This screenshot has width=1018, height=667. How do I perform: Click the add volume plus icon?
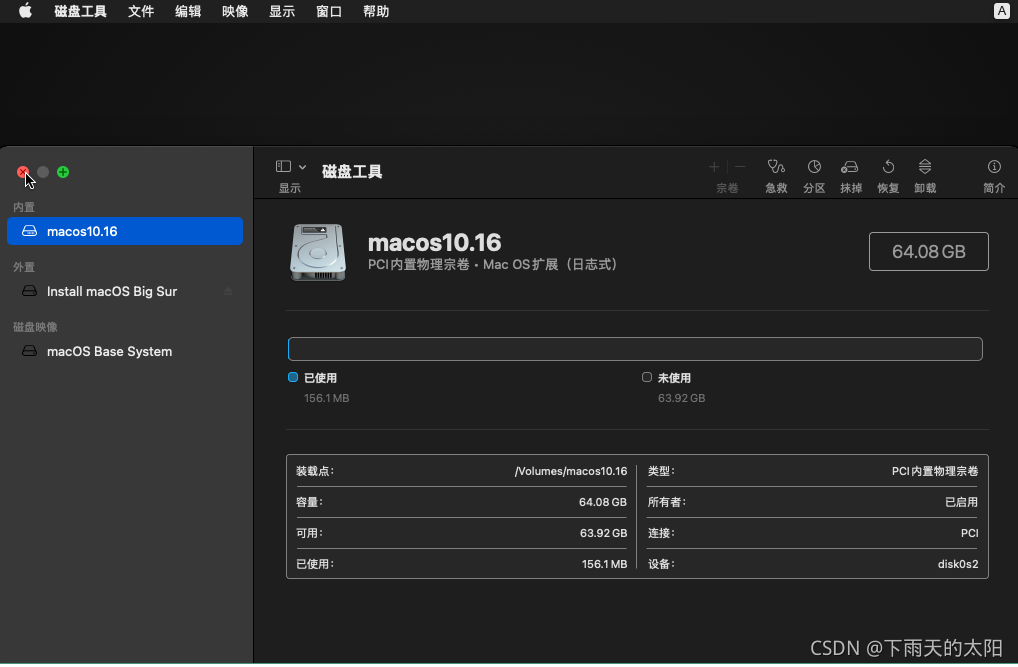(714, 167)
